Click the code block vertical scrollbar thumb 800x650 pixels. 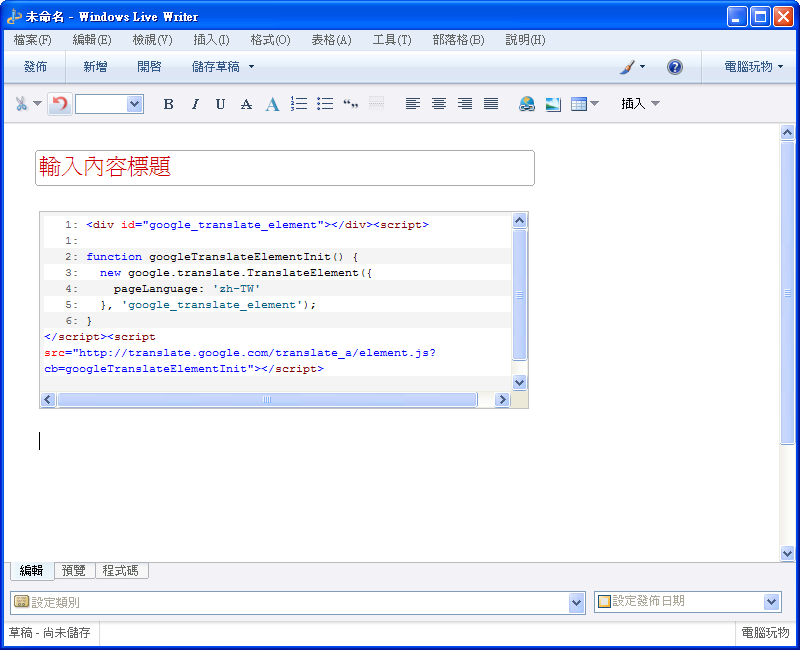click(519, 295)
